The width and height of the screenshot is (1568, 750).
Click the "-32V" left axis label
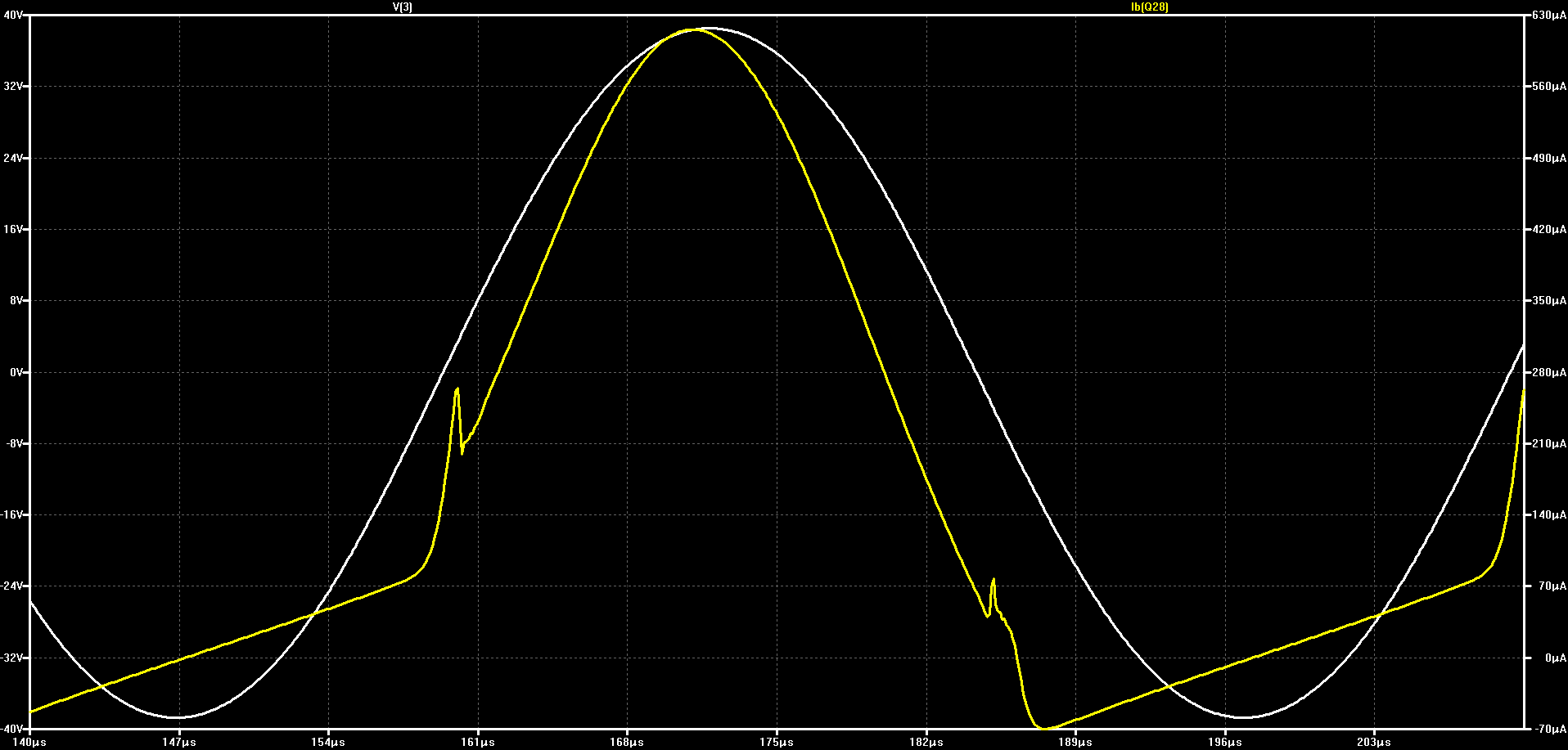coord(12,658)
